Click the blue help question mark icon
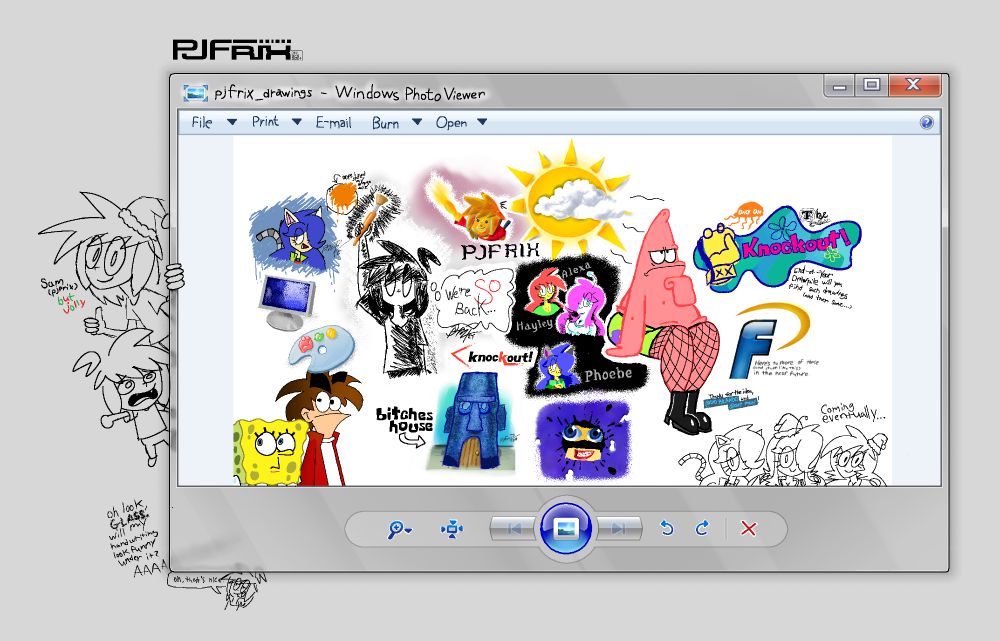The height and width of the screenshot is (641, 1000). pyautogui.click(x=927, y=122)
